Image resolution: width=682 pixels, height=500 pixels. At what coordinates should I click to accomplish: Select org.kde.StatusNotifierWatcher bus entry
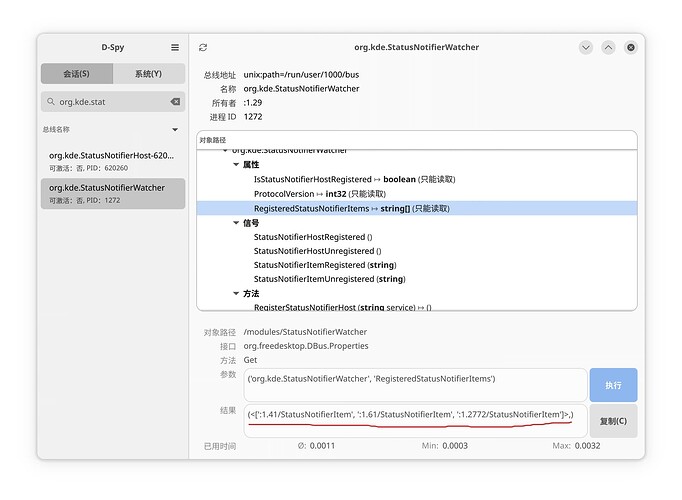[x=113, y=193]
